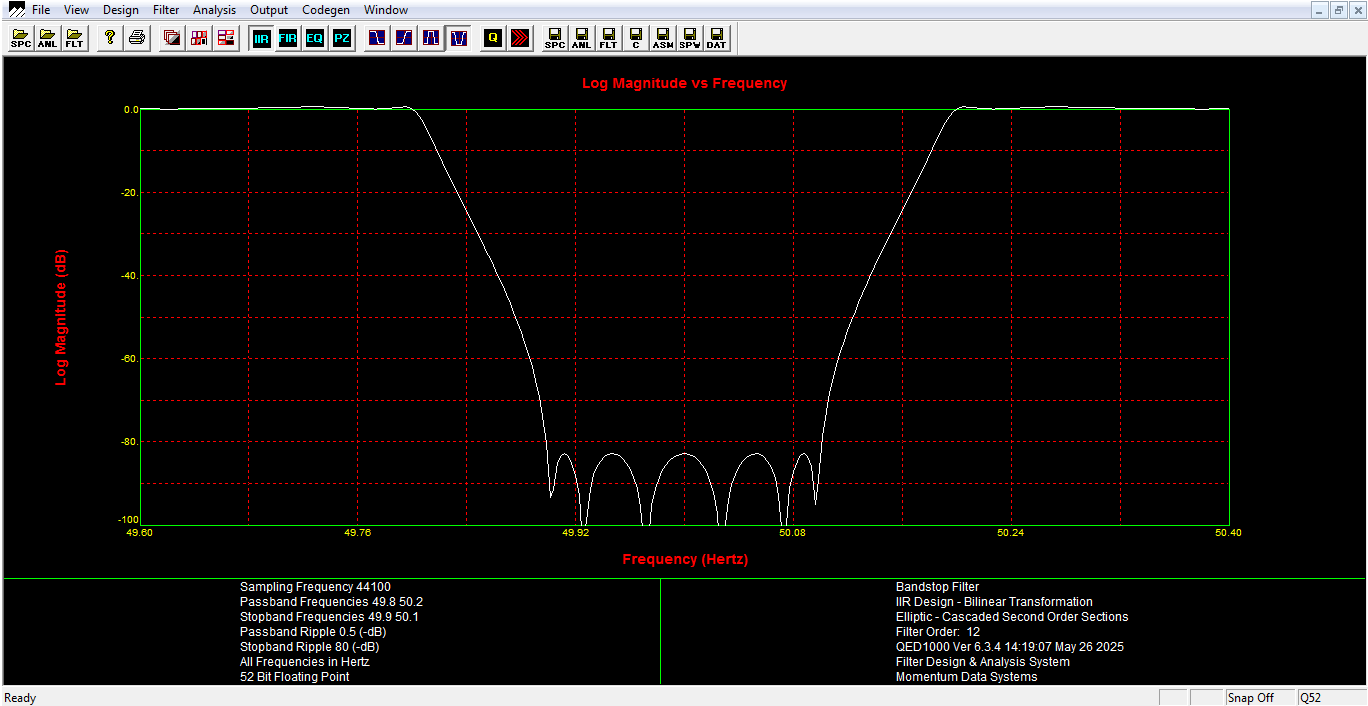1368x706 pixels.
Task: Click the Filter Order: 12 text
Action: 938,632
